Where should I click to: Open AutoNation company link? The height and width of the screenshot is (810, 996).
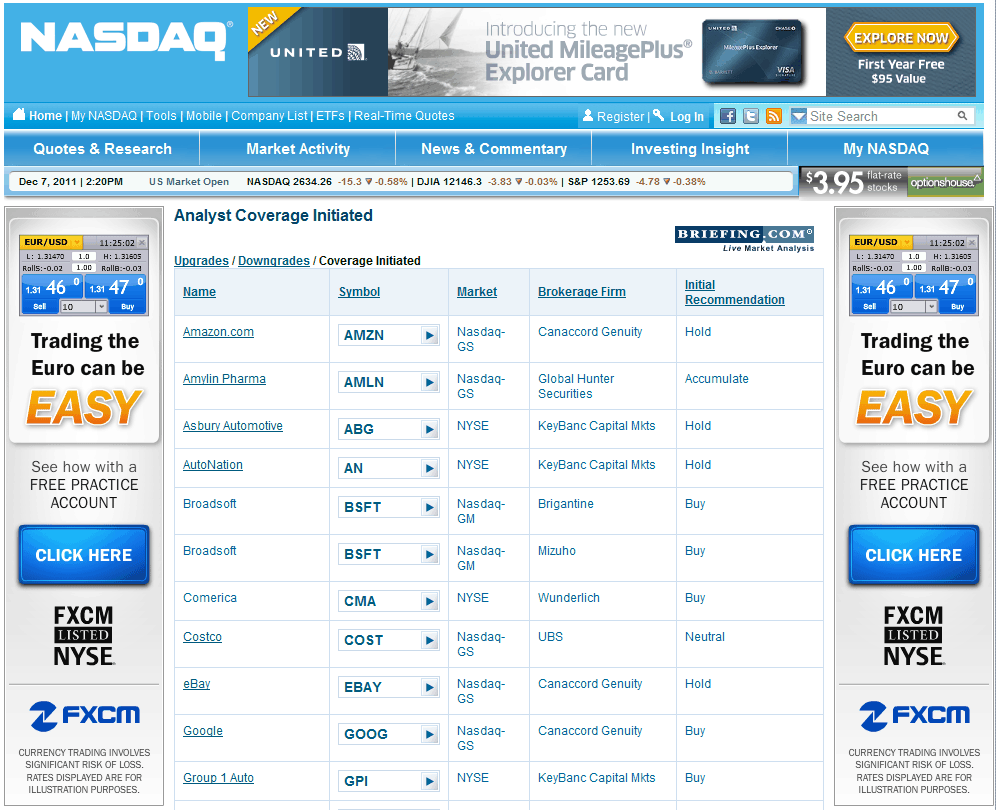tap(213, 464)
